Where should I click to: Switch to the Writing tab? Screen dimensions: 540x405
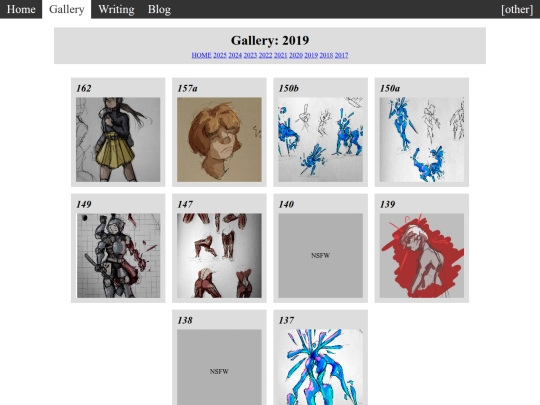point(116,9)
